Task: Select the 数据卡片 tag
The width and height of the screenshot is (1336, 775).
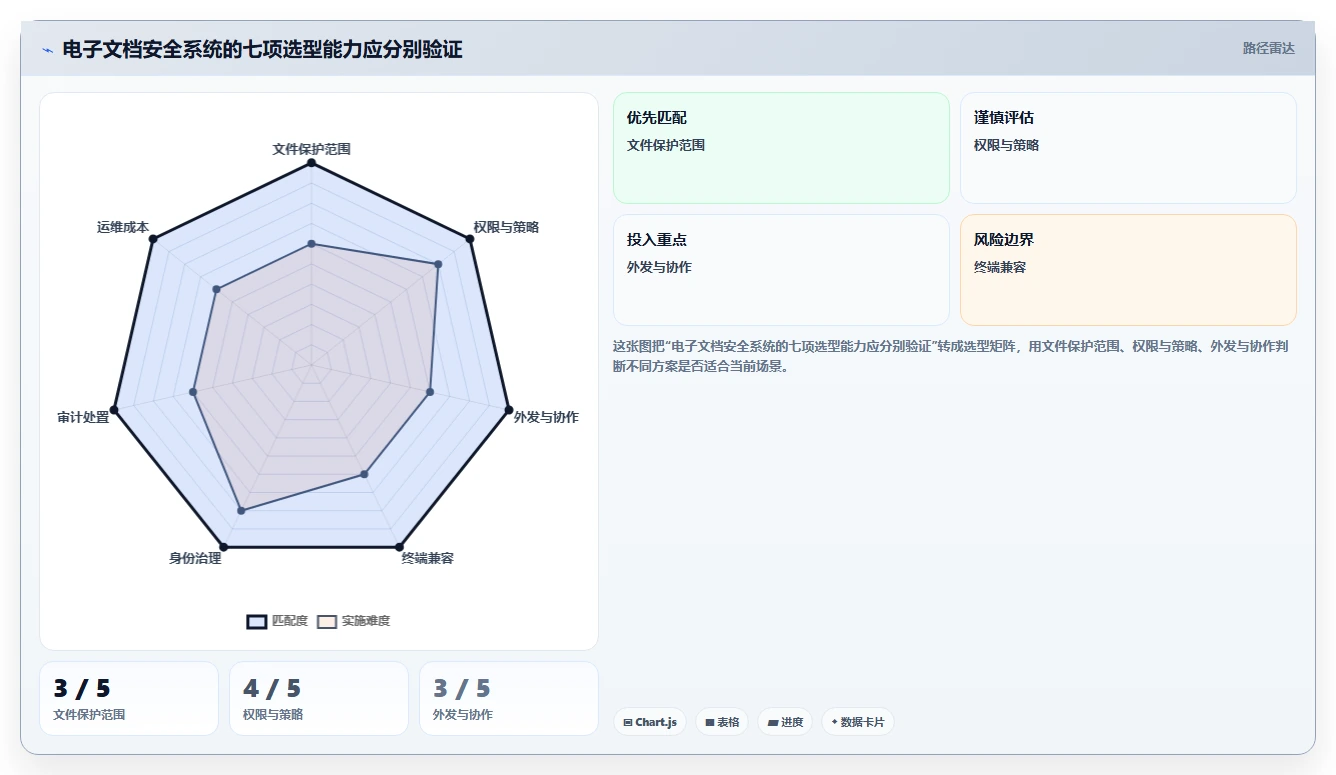Action: pyautogui.click(x=858, y=722)
